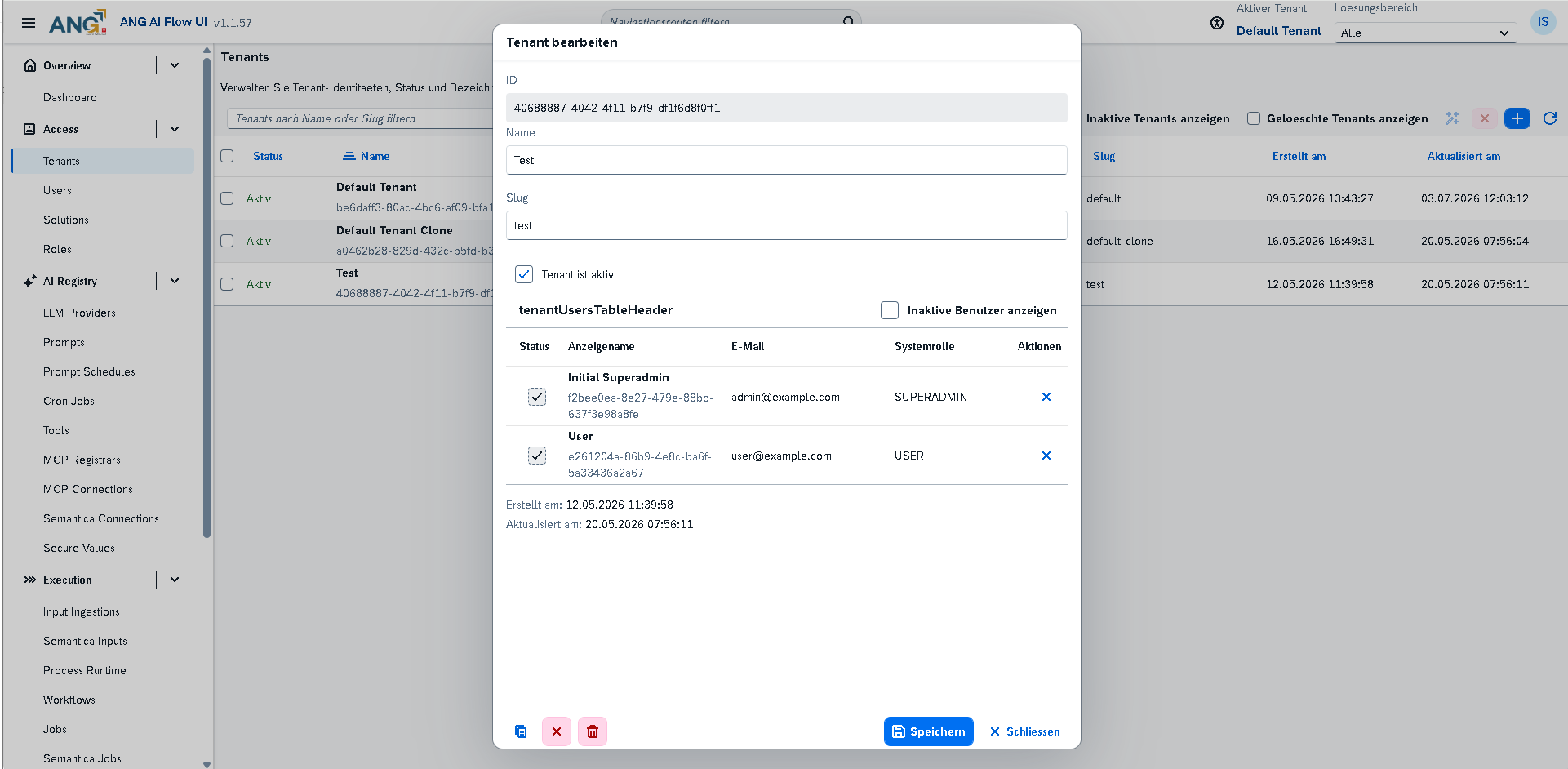The height and width of the screenshot is (769, 1568).
Task: Click the ANG logo
Action: pos(78,22)
